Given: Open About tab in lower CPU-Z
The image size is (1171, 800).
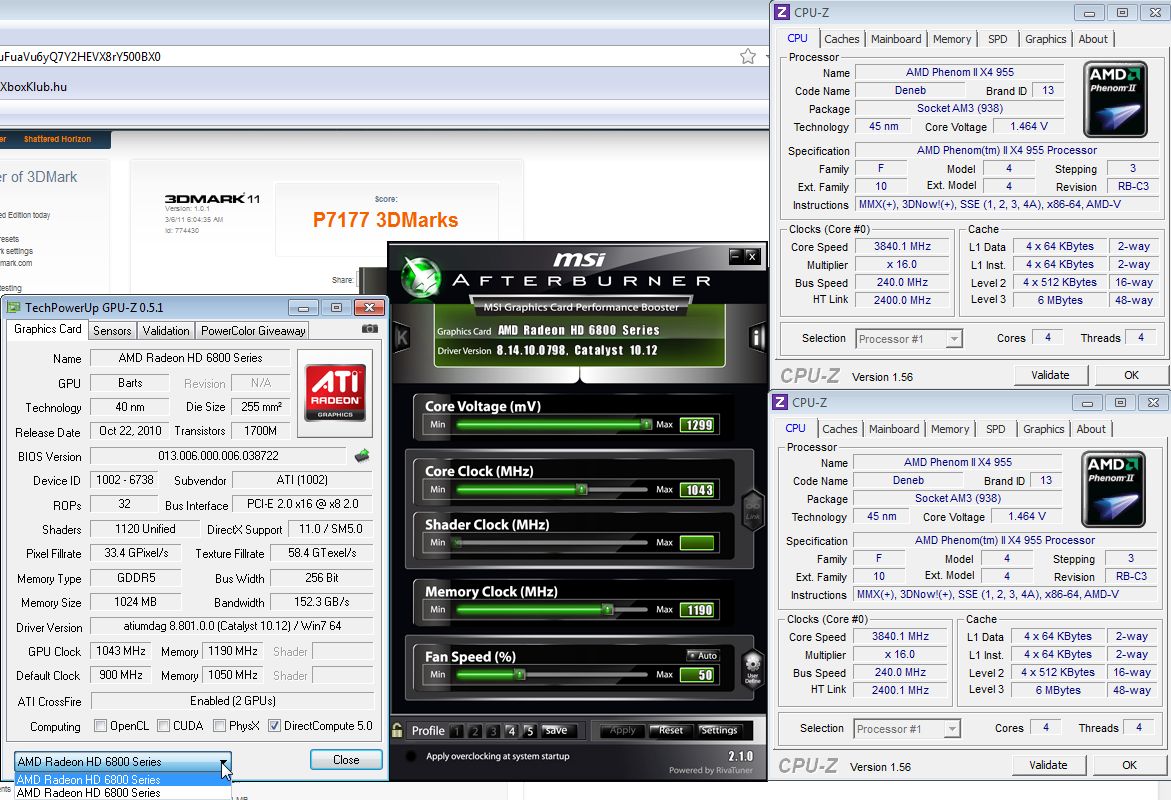Looking at the screenshot, I should point(1091,429).
